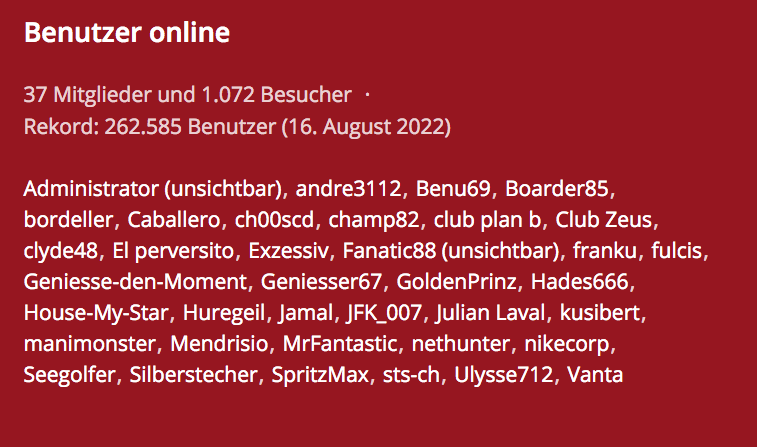Click on Caballero in the list

pyautogui.click(x=177, y=220)
